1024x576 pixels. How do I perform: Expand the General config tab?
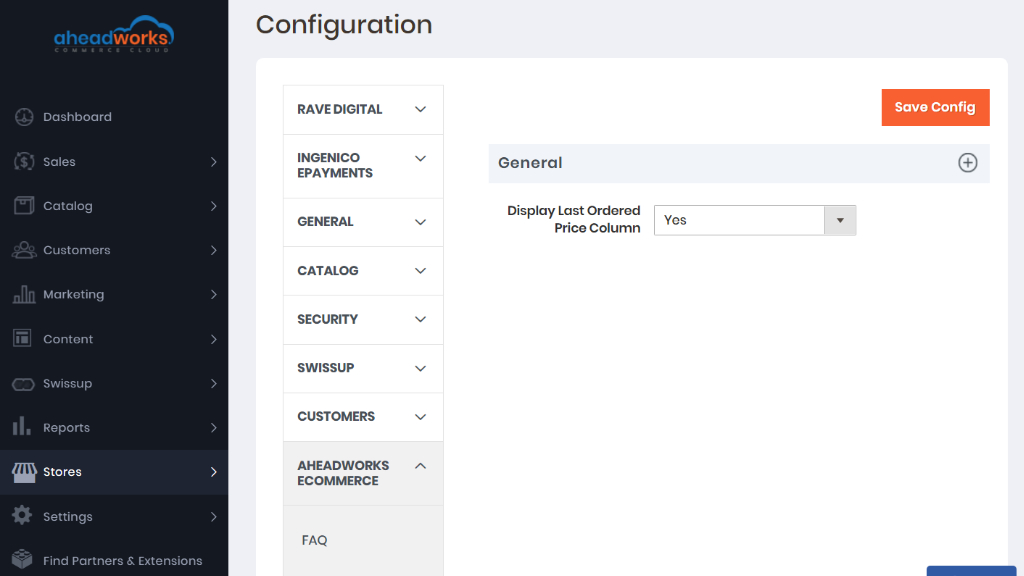363,222
